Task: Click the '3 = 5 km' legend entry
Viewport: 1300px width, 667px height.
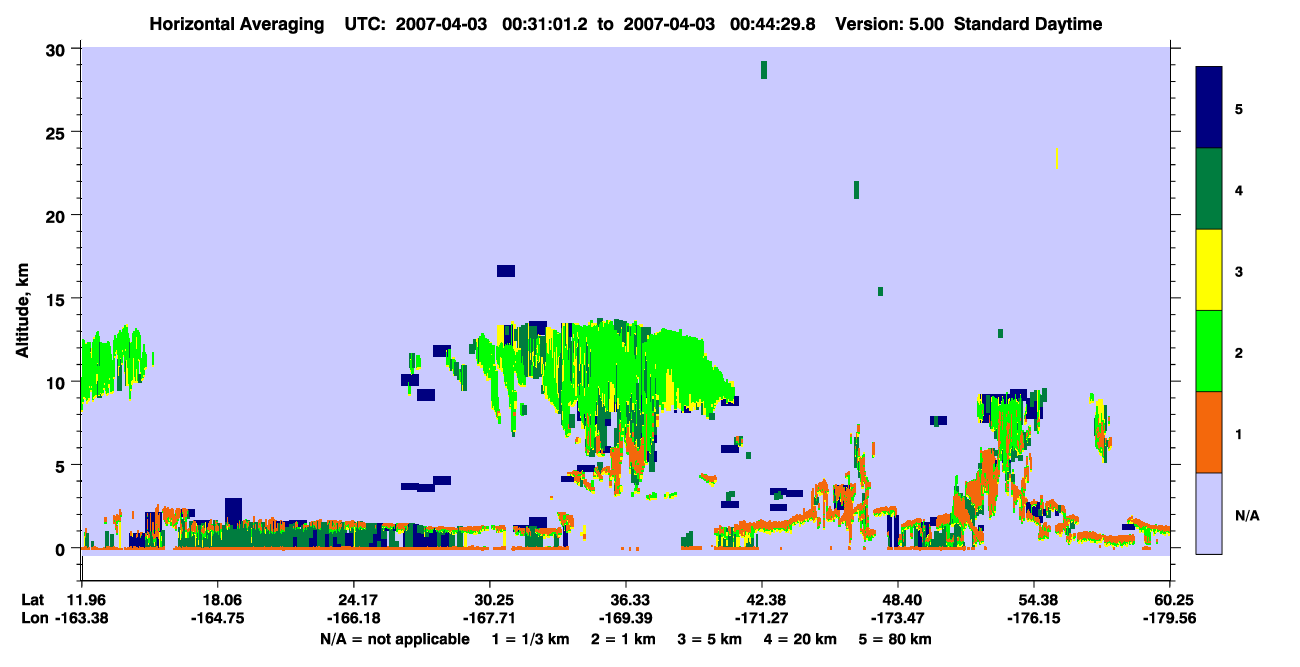Action: pyautogui.click(x=711, y=639)
